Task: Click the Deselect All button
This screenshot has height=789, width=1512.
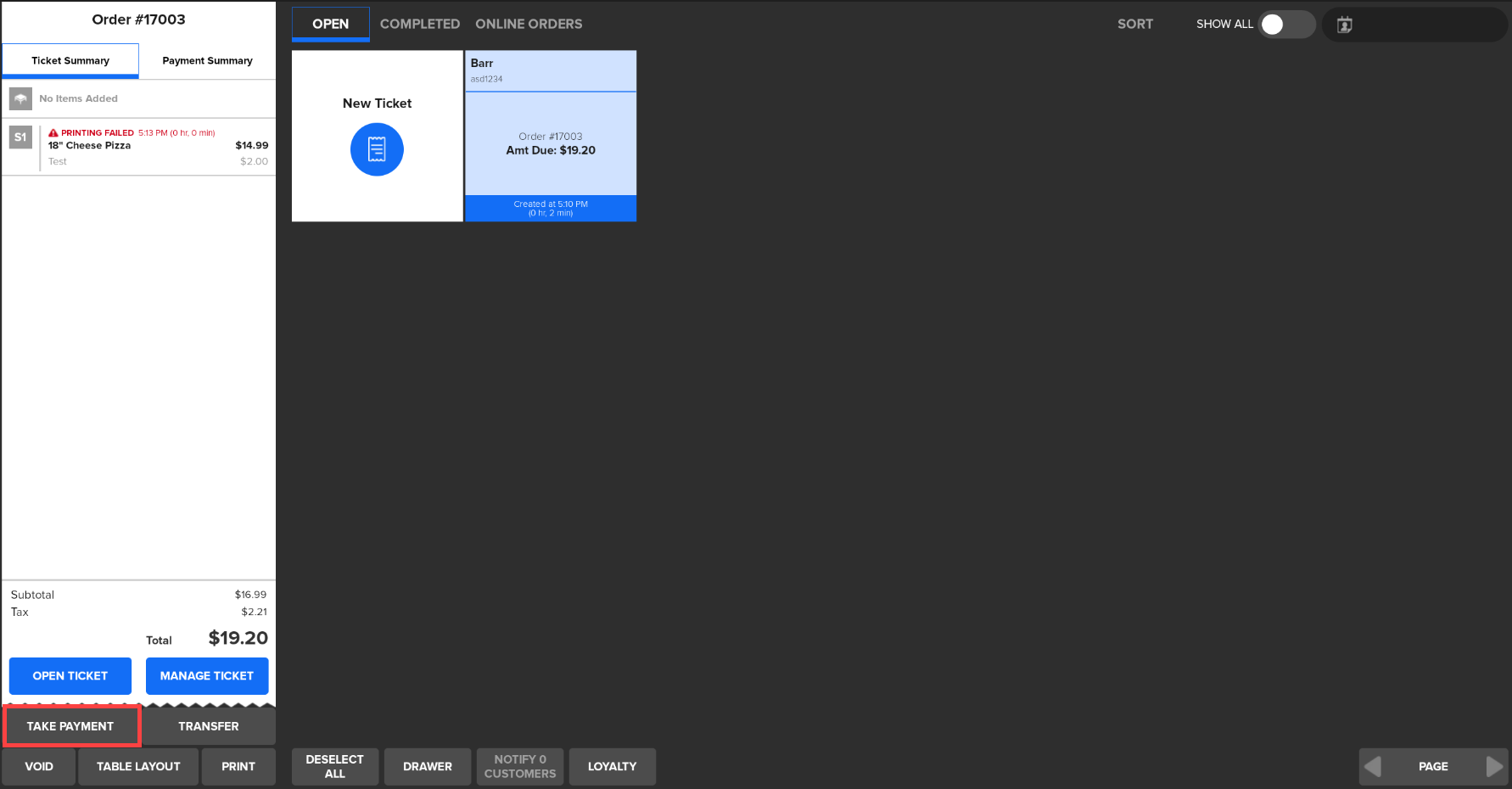Action: pyautogui.click(x=334, y=766)
